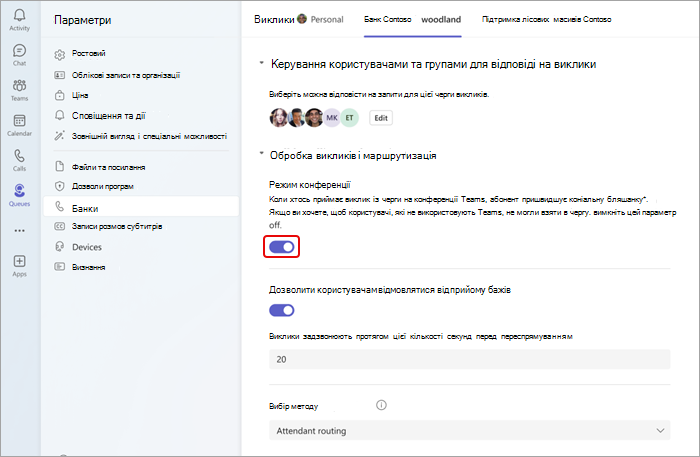This screenshot has width=700, height=457.
Task: Collapse Керування користувачами та групами section
Action: pyautogui.click(x=261, y=63)
